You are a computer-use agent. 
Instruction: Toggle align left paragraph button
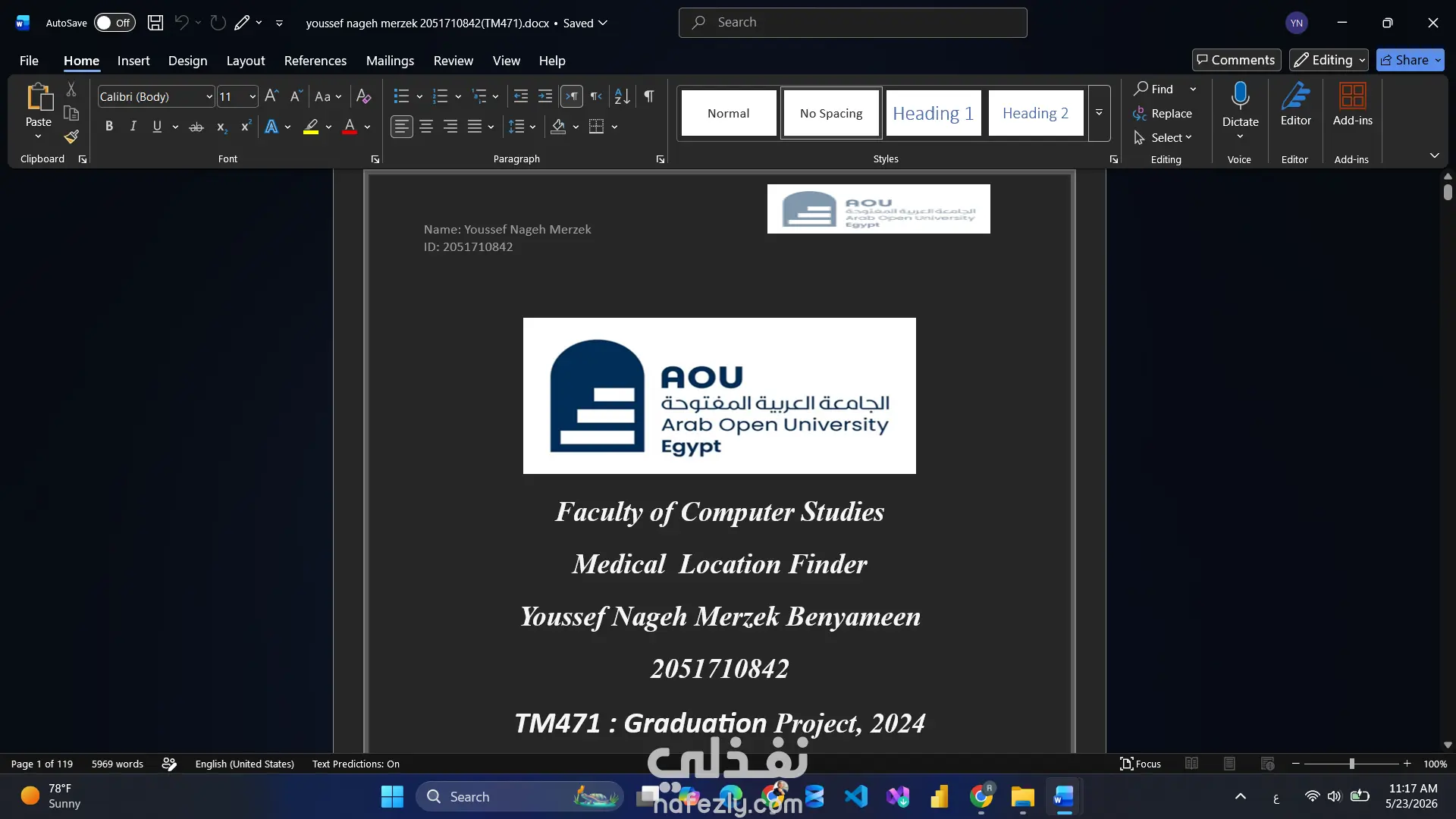coord(402,127)
